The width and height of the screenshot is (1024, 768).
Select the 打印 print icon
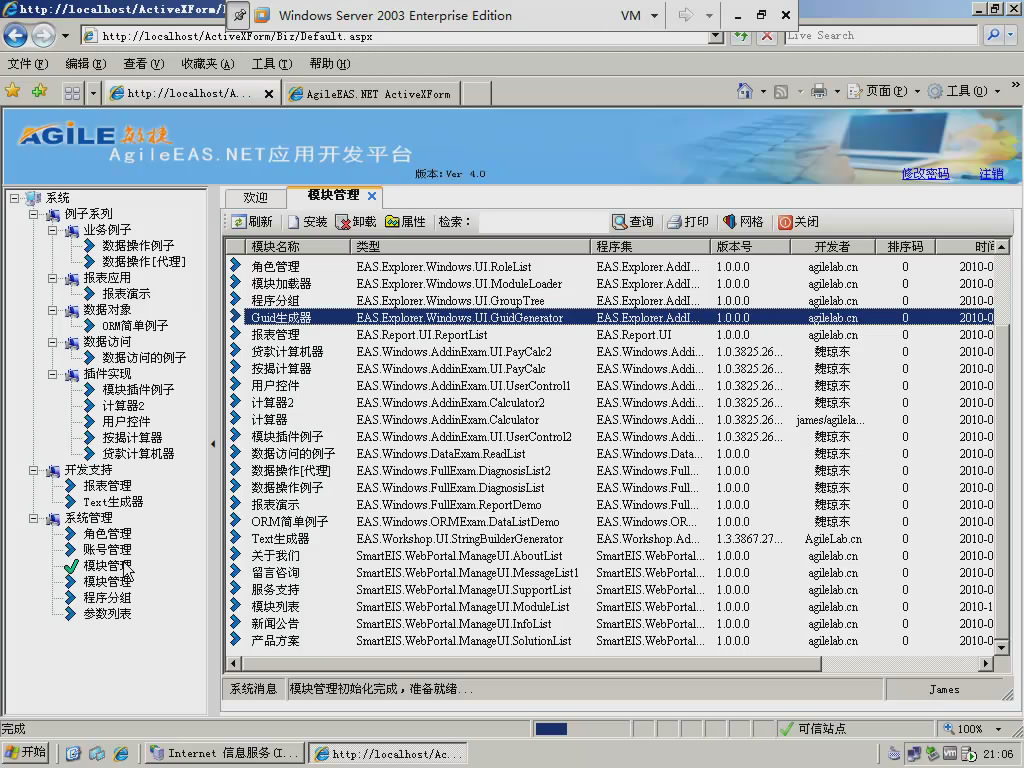coord(671,221)
